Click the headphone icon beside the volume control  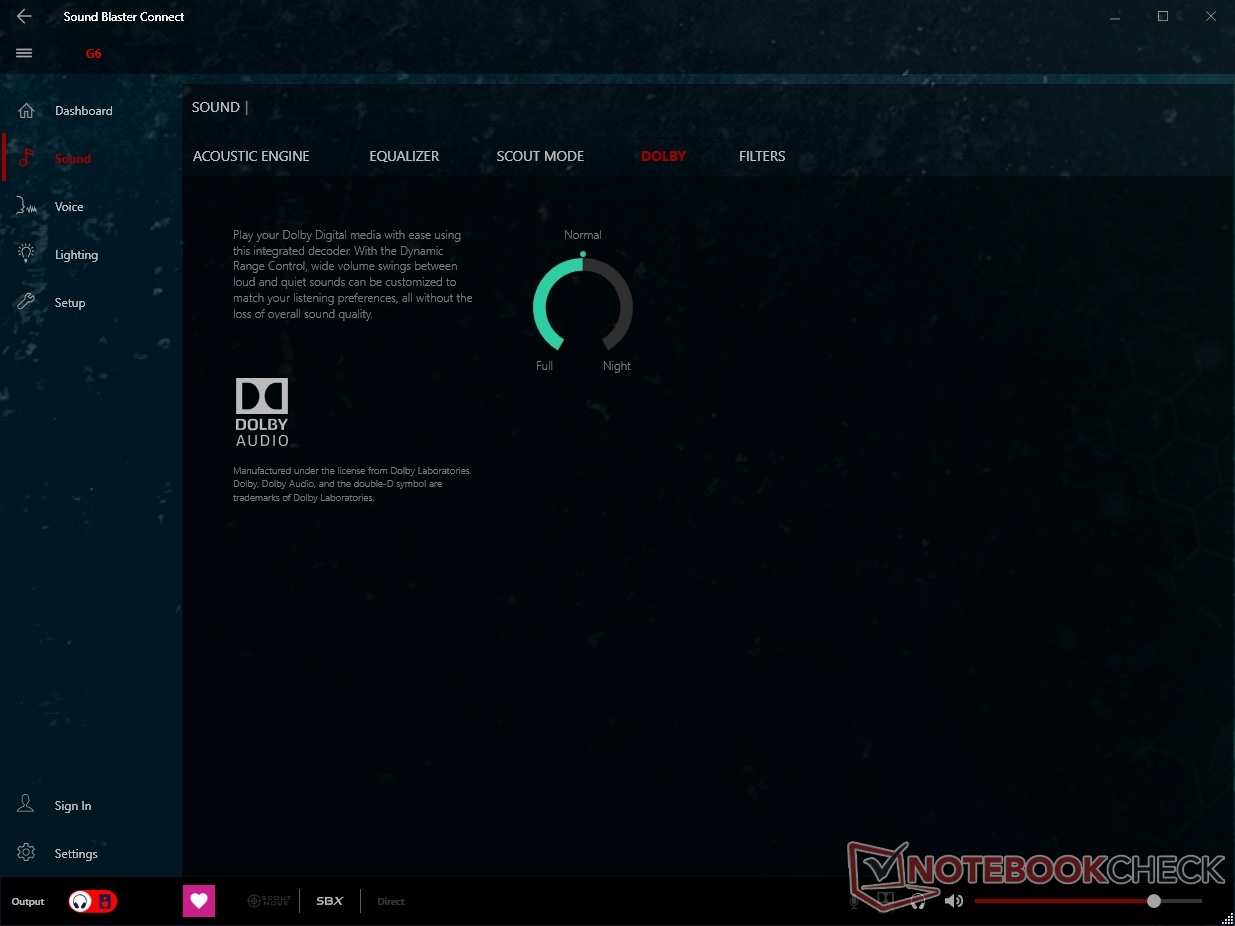(x=919, y=901)
